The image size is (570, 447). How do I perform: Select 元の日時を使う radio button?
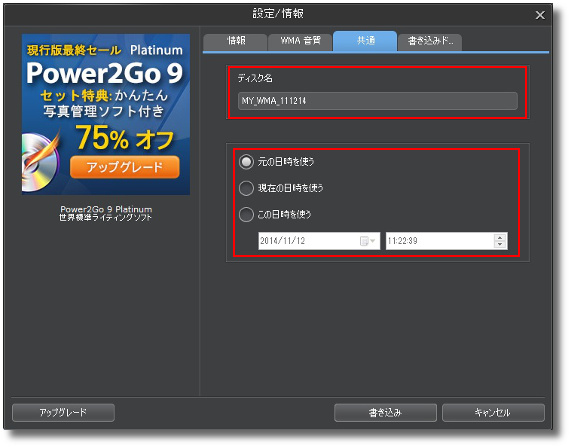246,162
